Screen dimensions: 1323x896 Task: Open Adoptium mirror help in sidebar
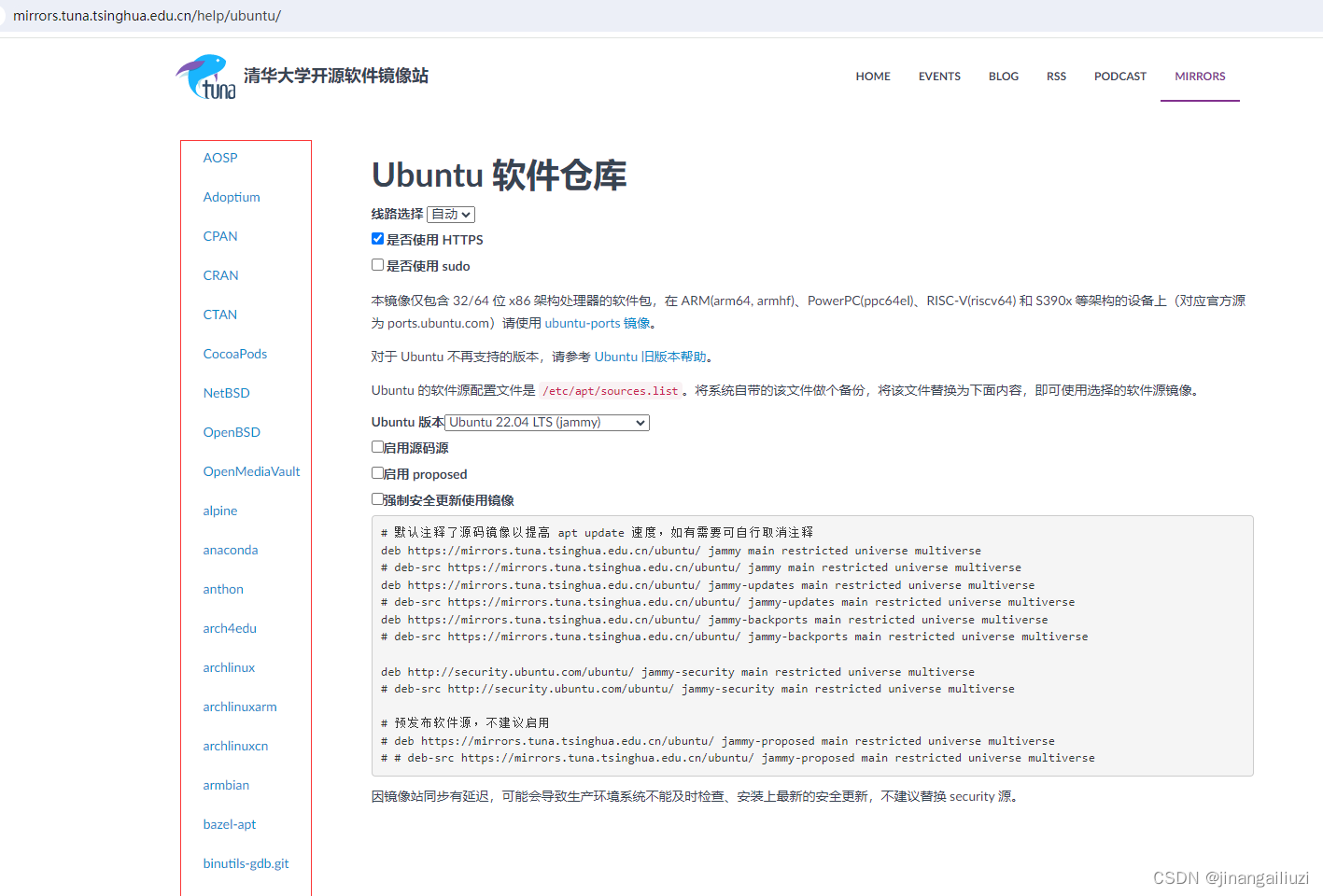(232, 197)
